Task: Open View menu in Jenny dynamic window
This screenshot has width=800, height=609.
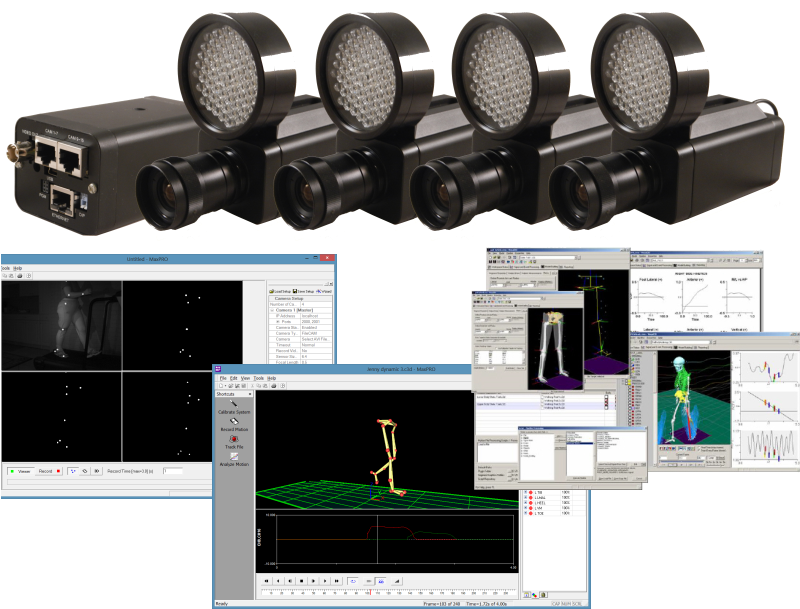Action: click(245, 378)
